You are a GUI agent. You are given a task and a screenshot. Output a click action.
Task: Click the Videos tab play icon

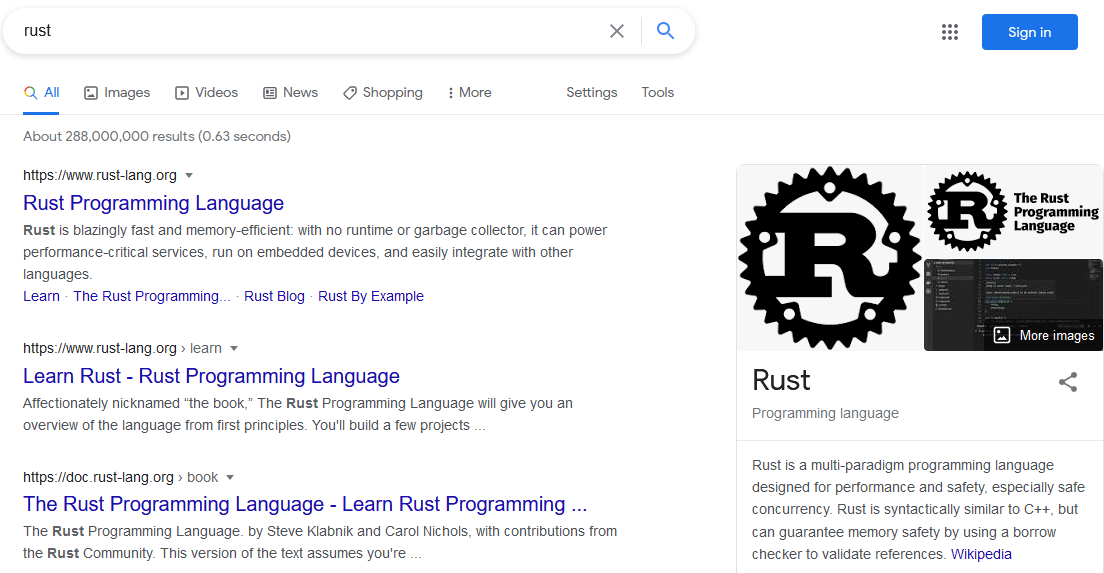click(x=182, y=93)
